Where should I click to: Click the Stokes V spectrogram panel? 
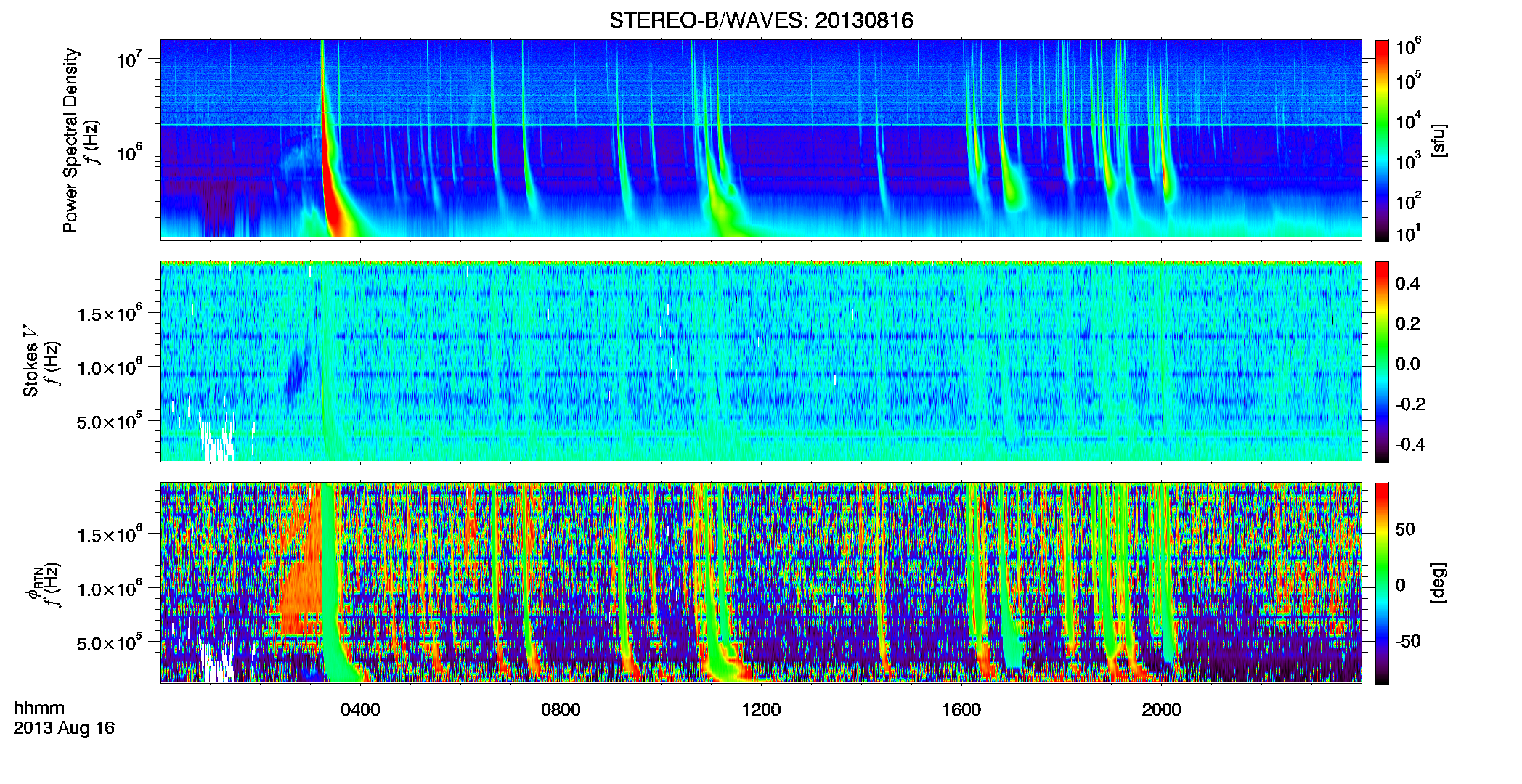click(761, 362)
